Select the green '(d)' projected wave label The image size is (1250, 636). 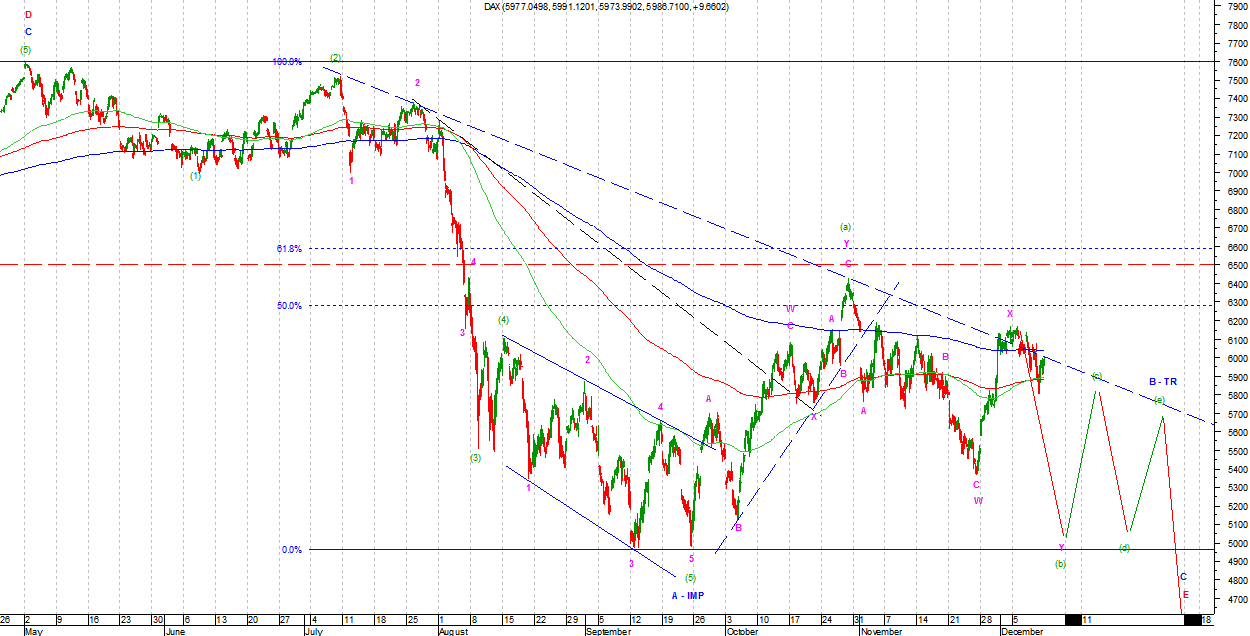click(x=1124, y=548)
